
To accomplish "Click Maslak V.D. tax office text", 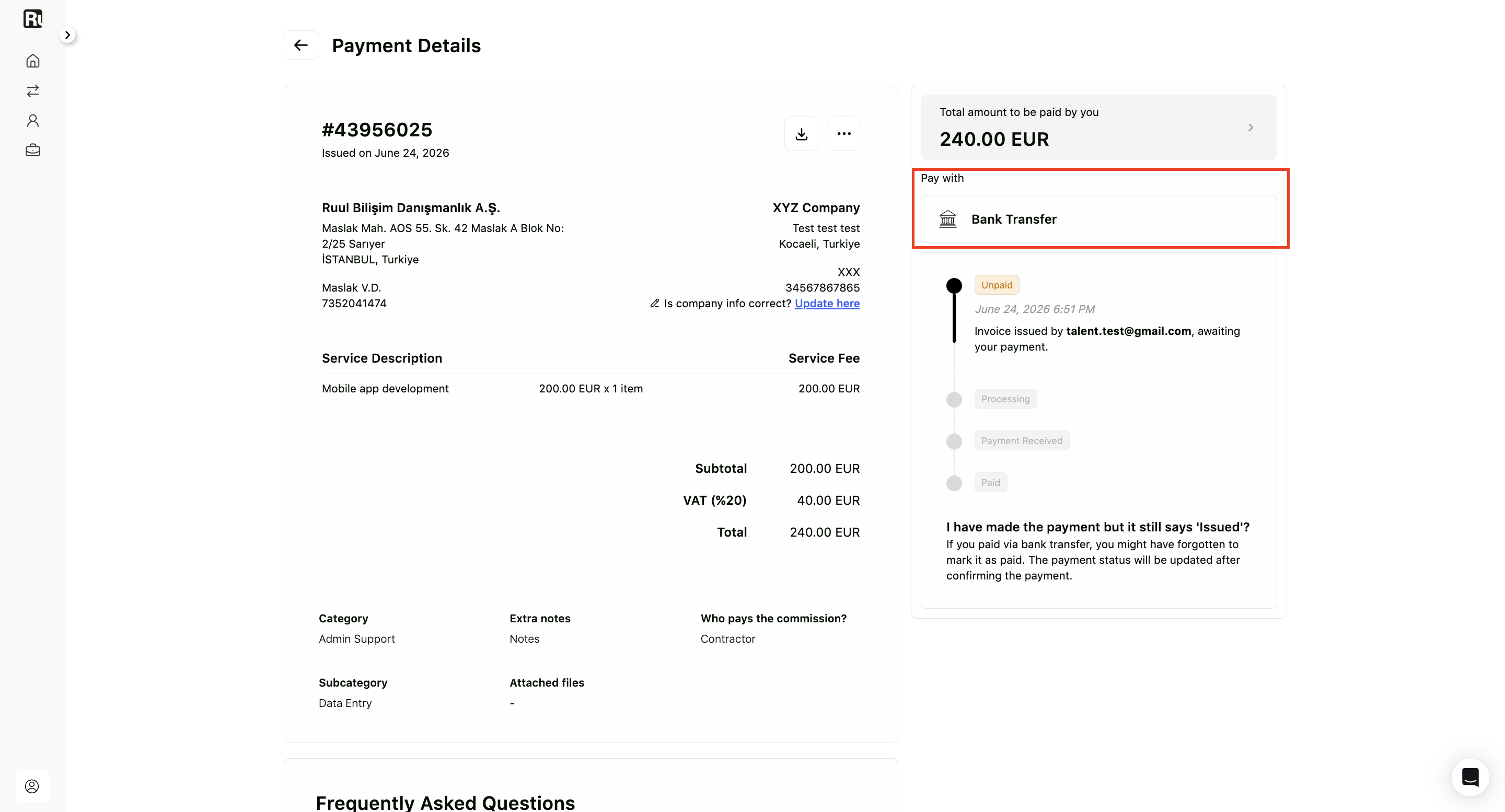I will point(351,287).
